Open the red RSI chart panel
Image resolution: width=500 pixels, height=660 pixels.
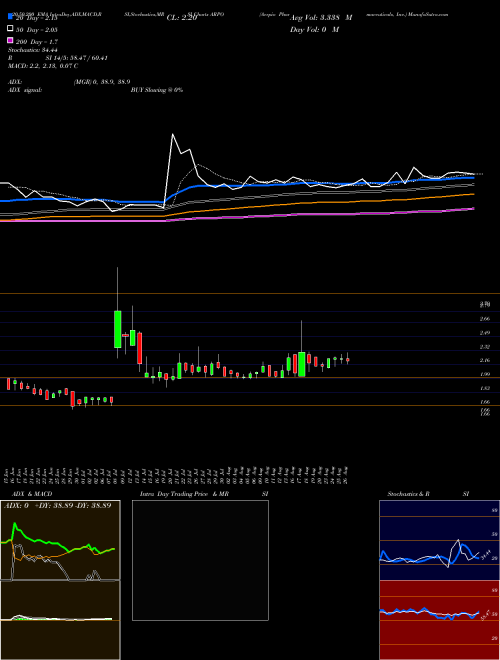(x=439, y=620)
